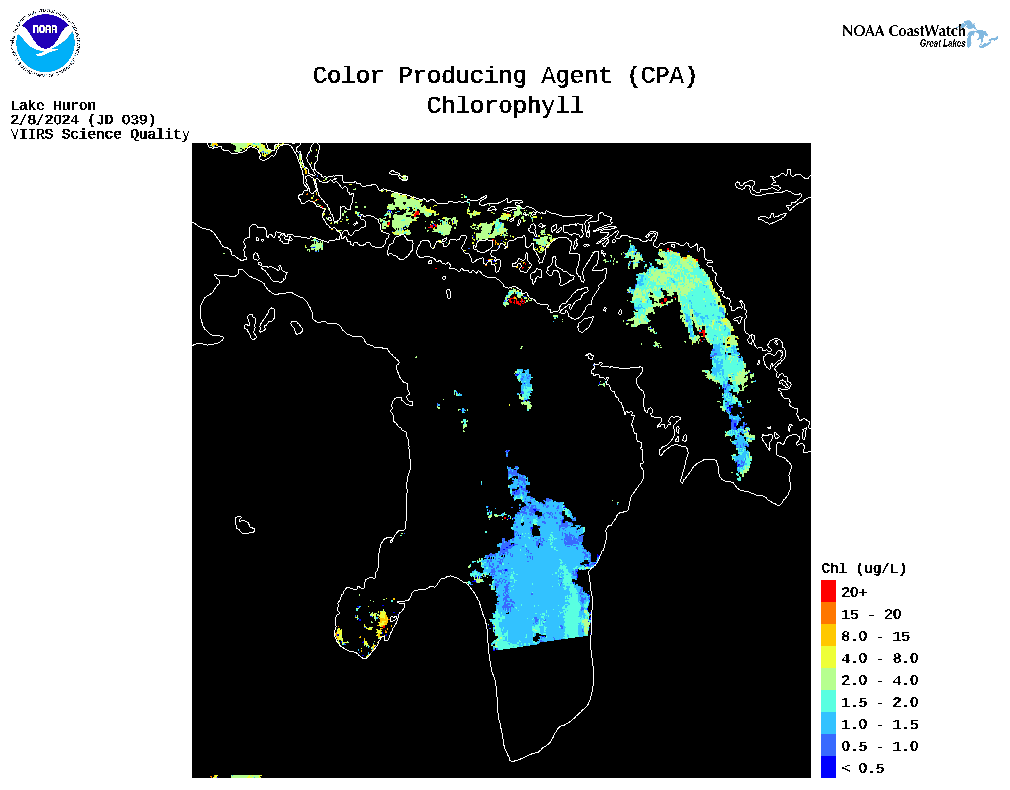1010x790 pixels.
Task: Click the 8.0 - 15 legend color swatch
Action: point(828,635)
